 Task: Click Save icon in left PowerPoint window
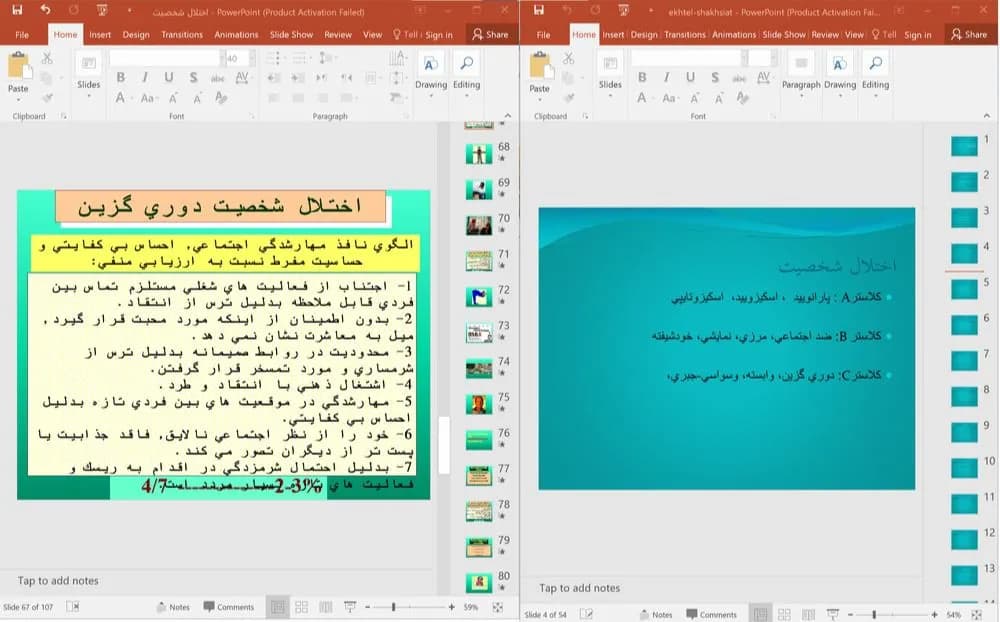click(x=17, y=10)
